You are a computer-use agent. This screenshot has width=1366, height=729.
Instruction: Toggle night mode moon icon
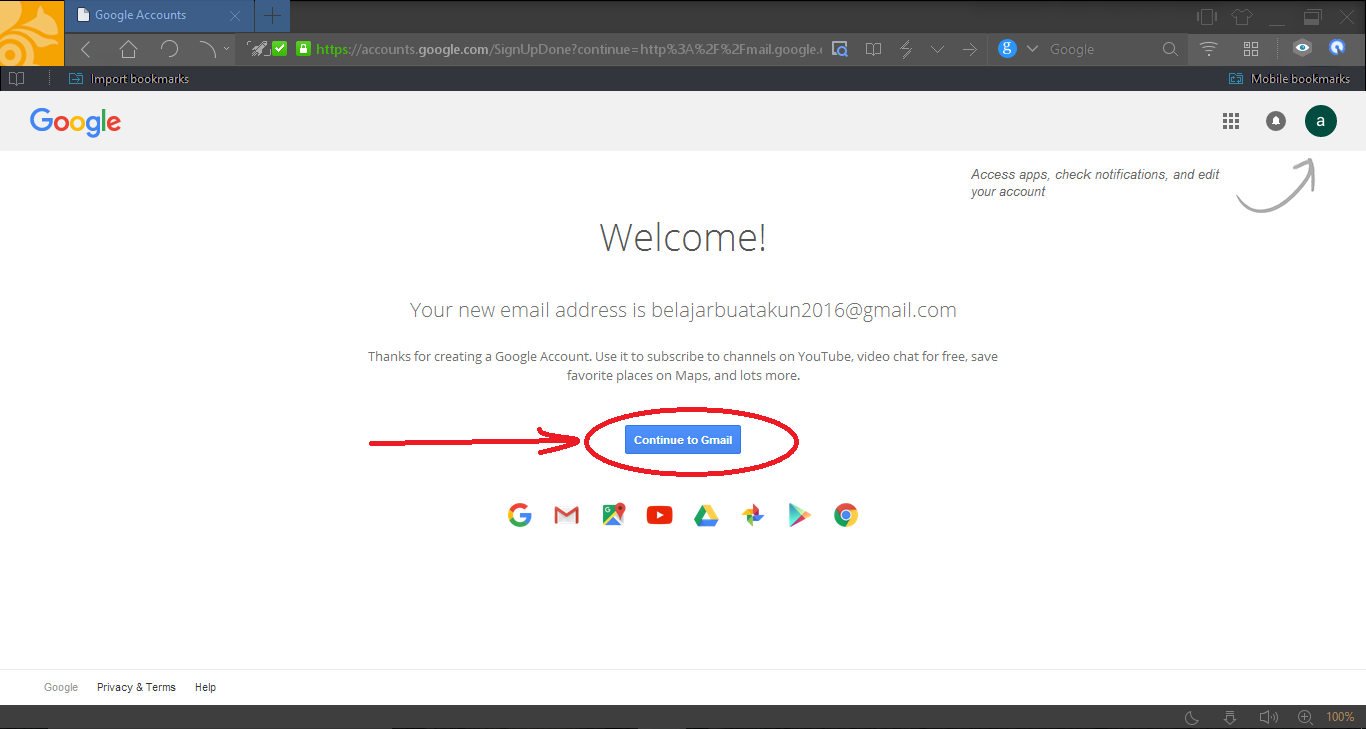pyautogui.click(x=1192, y=717)
